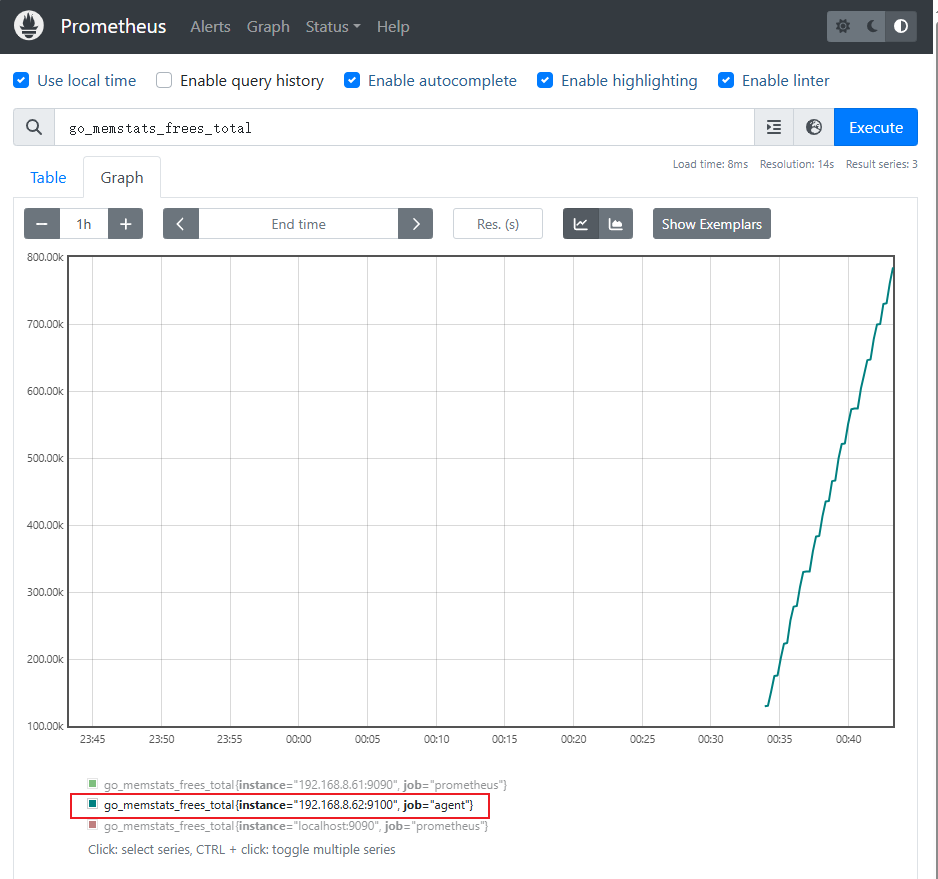This screenshot has width=938, height=879.
Task: Click the format expression icon
Action: click(x=774, y=127)
